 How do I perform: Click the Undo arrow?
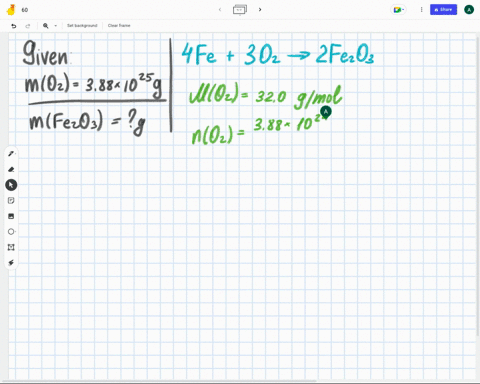(x=14, y=26)
